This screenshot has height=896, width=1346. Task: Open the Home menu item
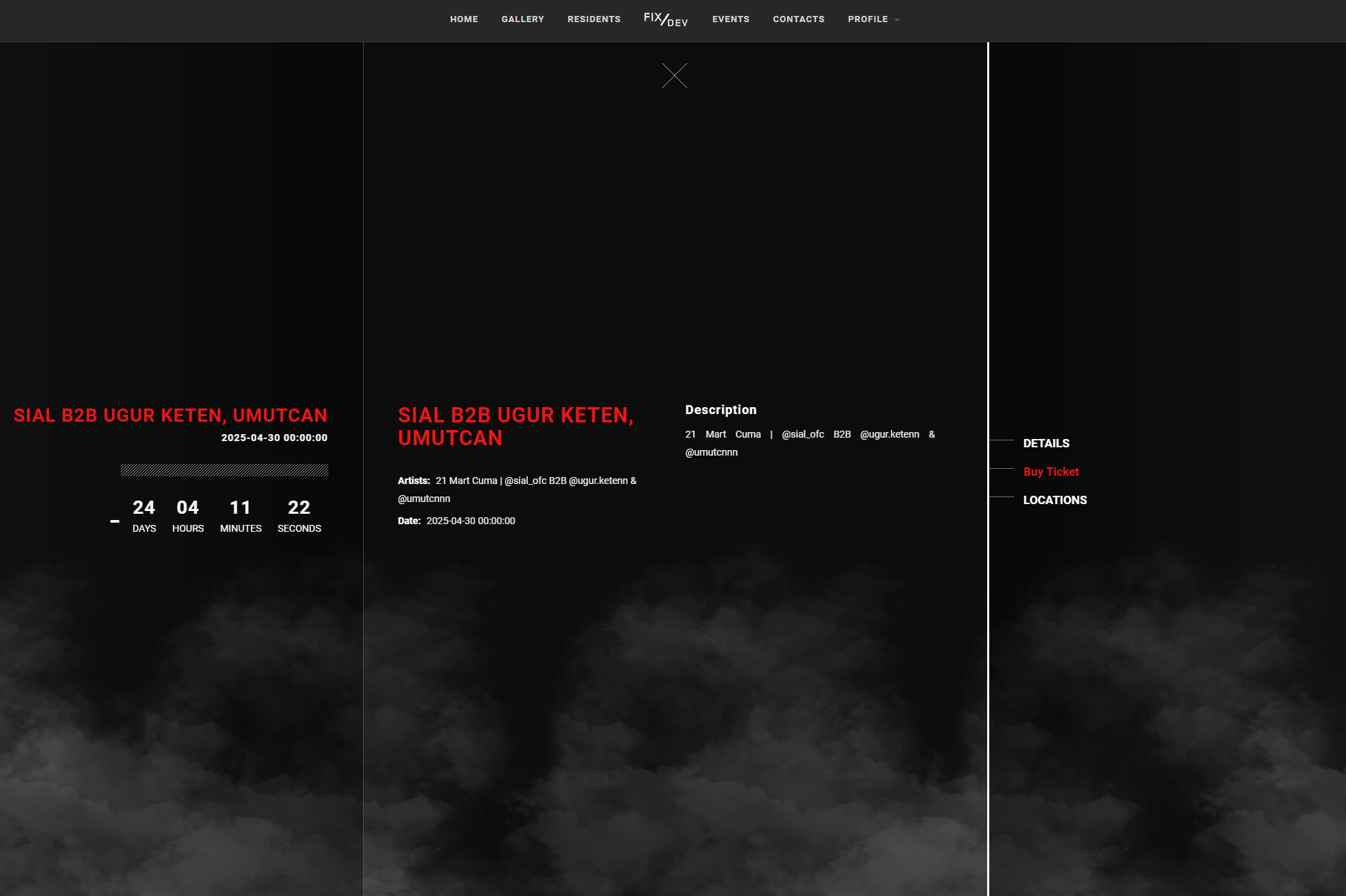pyautogui.click(x=463, y=19)
